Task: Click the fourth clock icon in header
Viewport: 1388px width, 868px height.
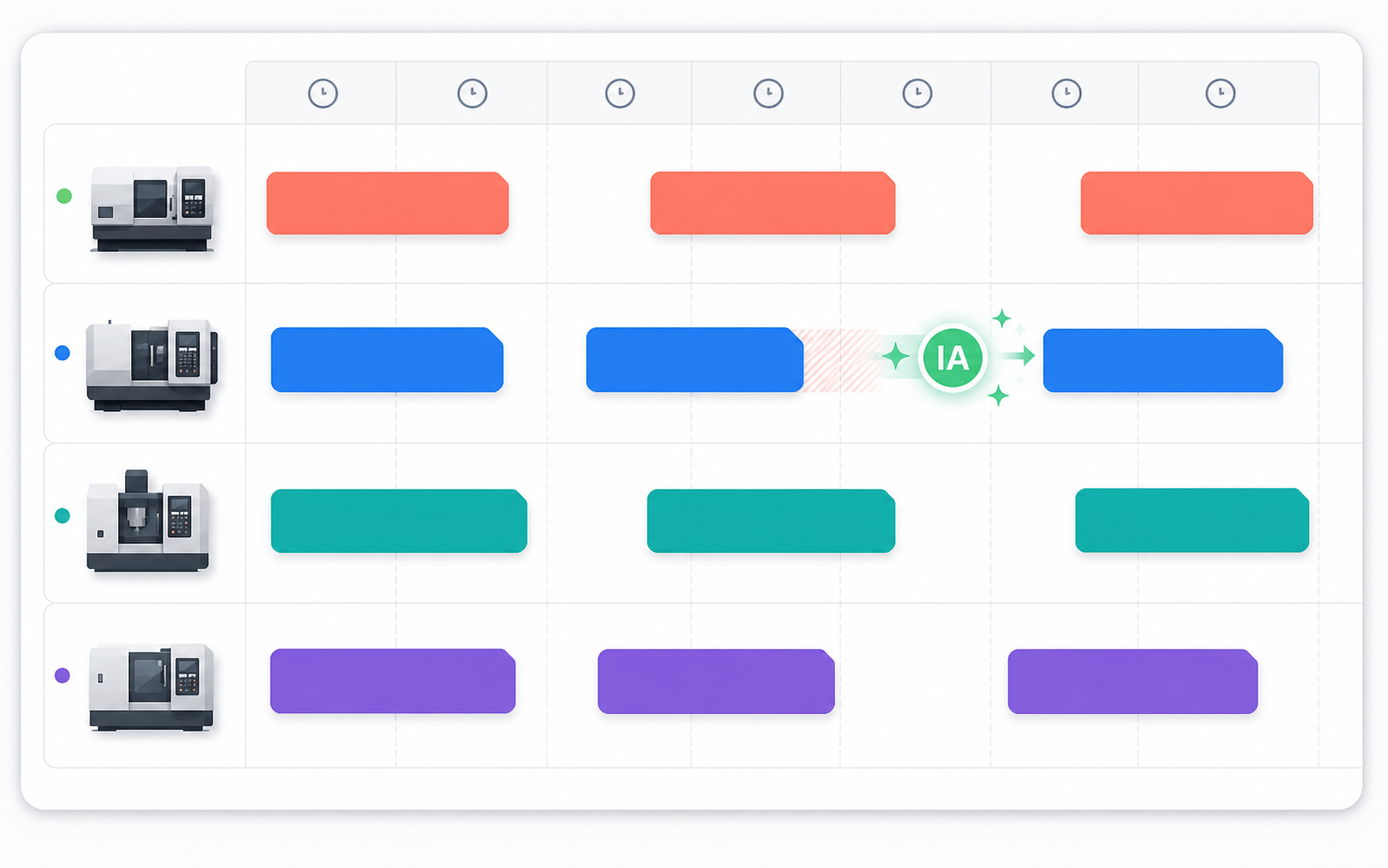Action: coord(768,93)
